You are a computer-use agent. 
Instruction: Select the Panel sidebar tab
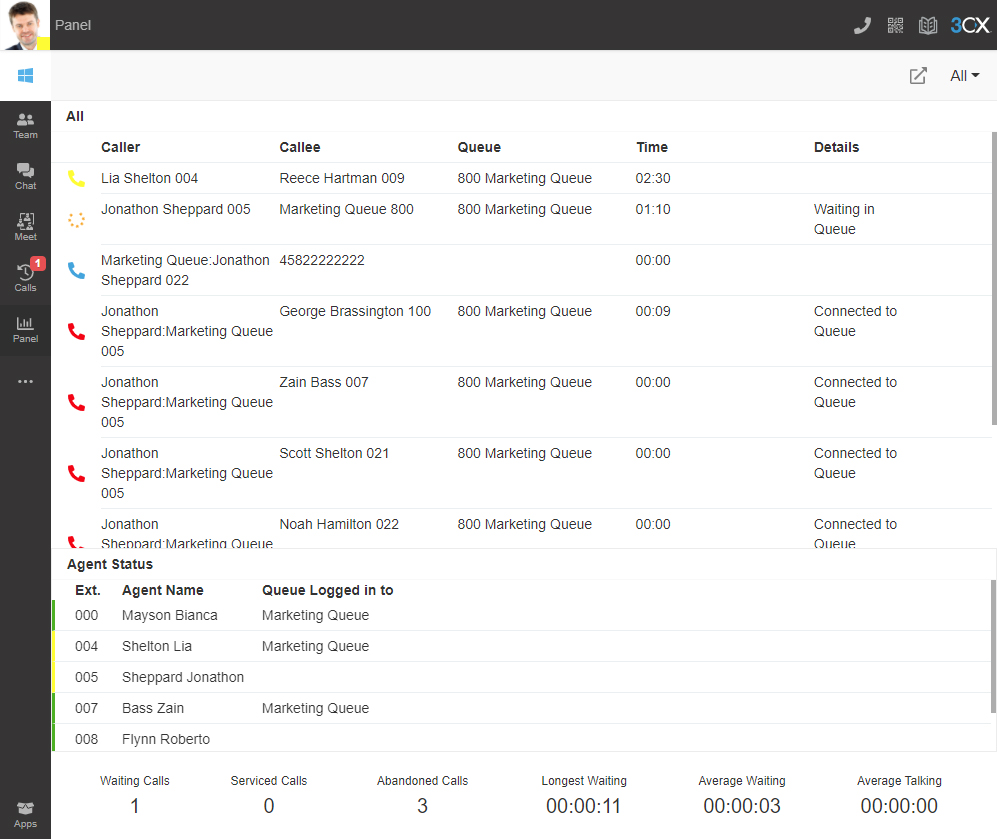click(25, 329)
